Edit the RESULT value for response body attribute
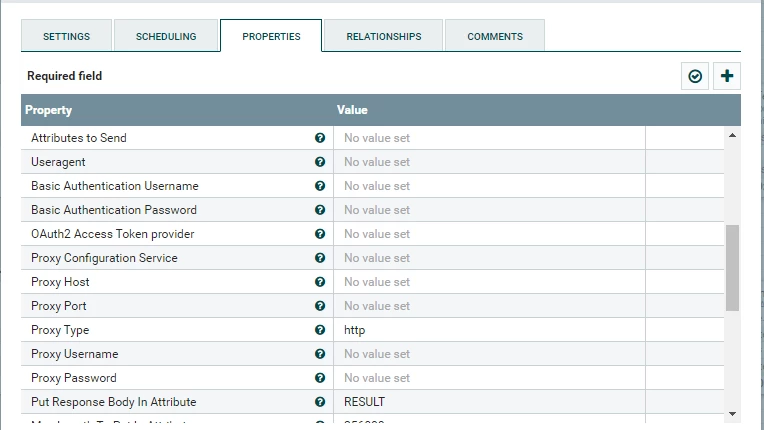764x430 pixels. pyautogui.click(x=489, y=402)
